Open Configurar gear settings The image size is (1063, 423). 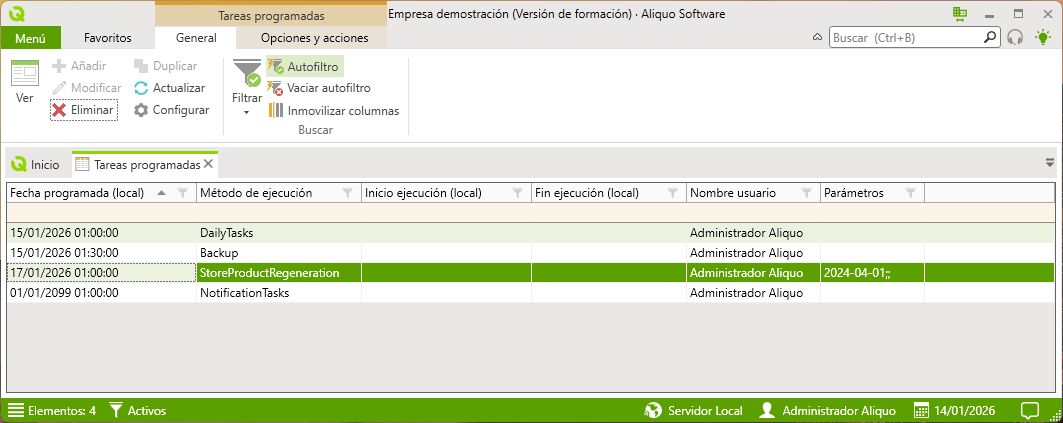pyautogui.click(x=142, y=110)
